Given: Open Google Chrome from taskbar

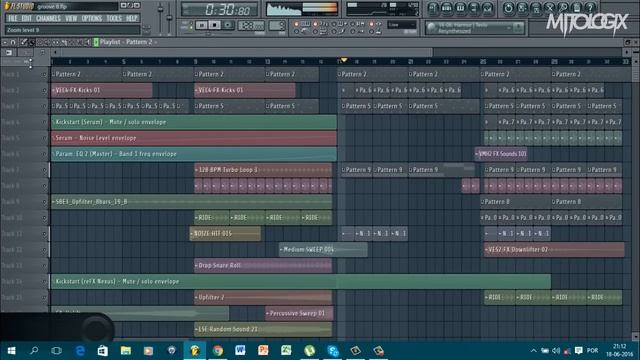Looking at the screenshot, I should 218,351.
